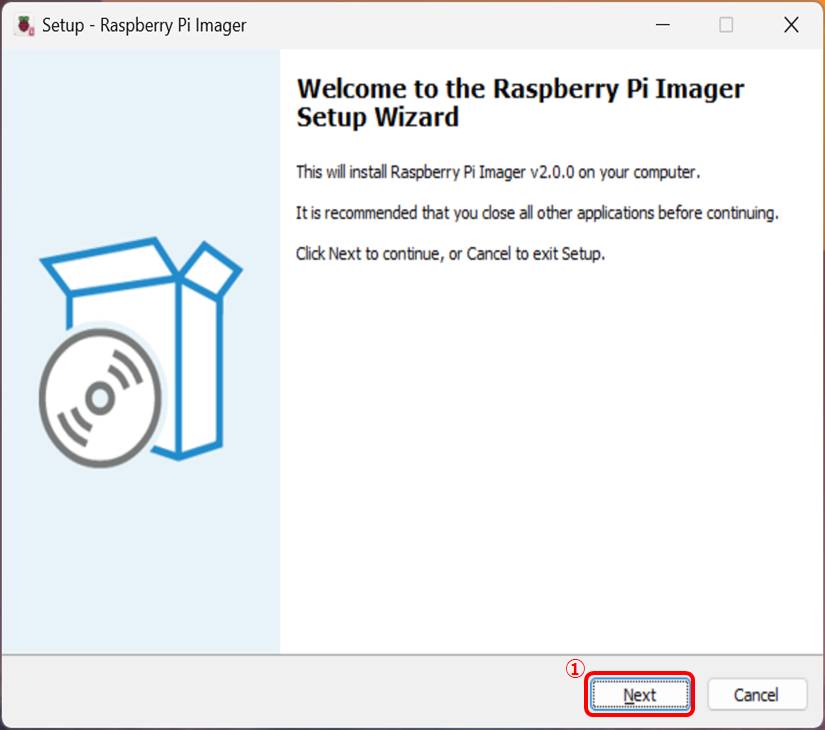Click the 'This will install Raspberry Pi Imager v2.0.0' text
Viewport: 825px width, 730px height.
point(498,172)
